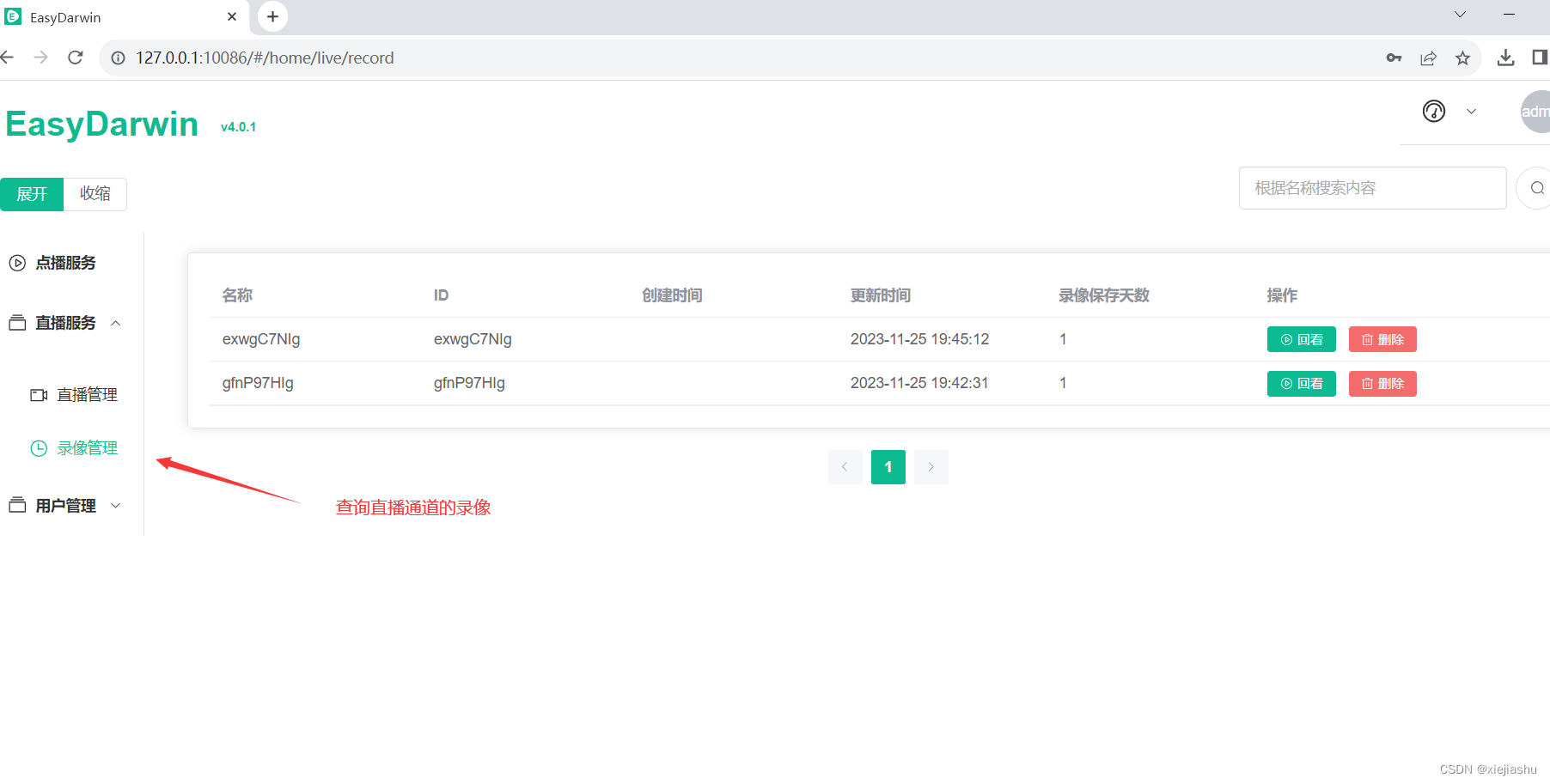Collapse the 直播服务 section chevron
The height and width of the screenshot is (784, 1550).
pos(116,323)
